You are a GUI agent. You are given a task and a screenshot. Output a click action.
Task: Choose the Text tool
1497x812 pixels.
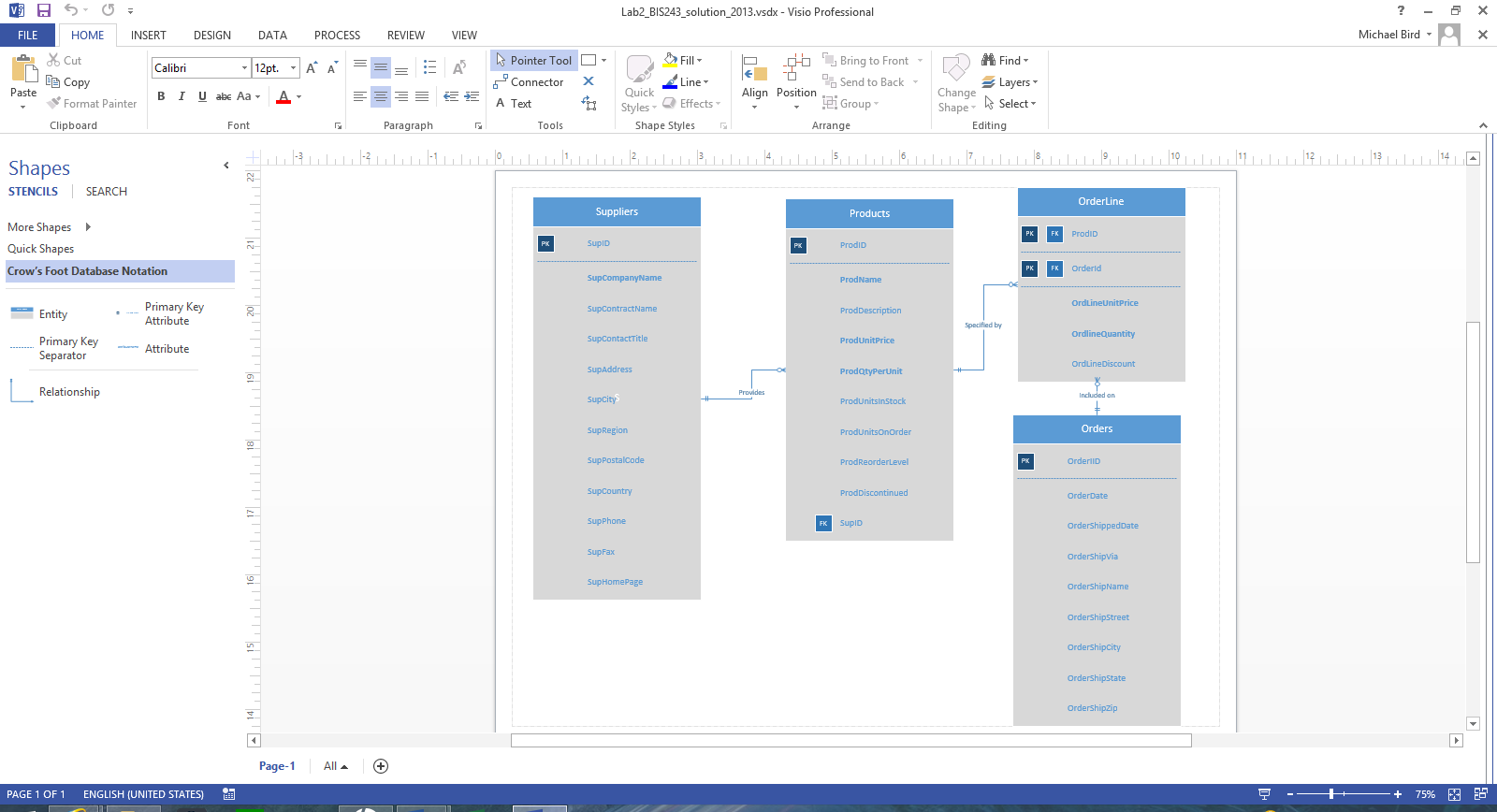point(514,104)
